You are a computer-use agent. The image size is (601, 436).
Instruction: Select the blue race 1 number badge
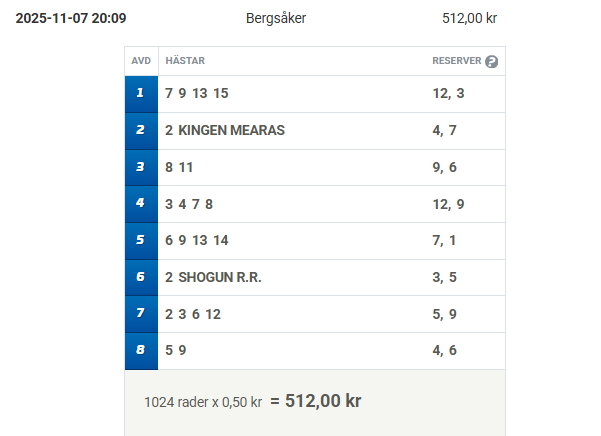point(141,94)
